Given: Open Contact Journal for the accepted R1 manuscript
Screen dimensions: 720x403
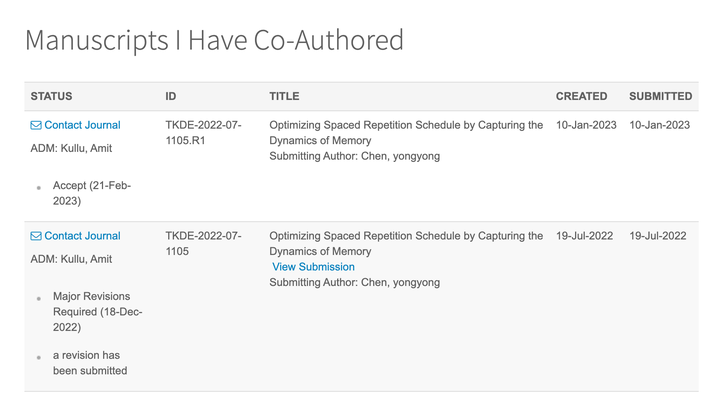Looking at the screenshot, I should [82, 126].
